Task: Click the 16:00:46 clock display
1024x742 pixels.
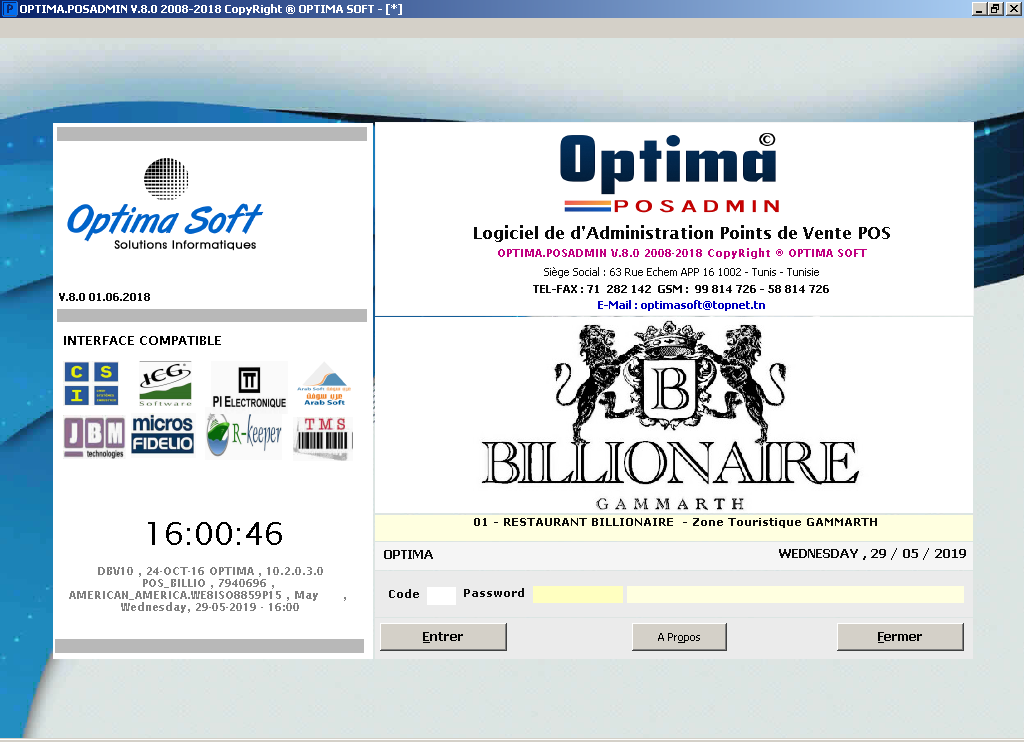Action: click(214, 534)
